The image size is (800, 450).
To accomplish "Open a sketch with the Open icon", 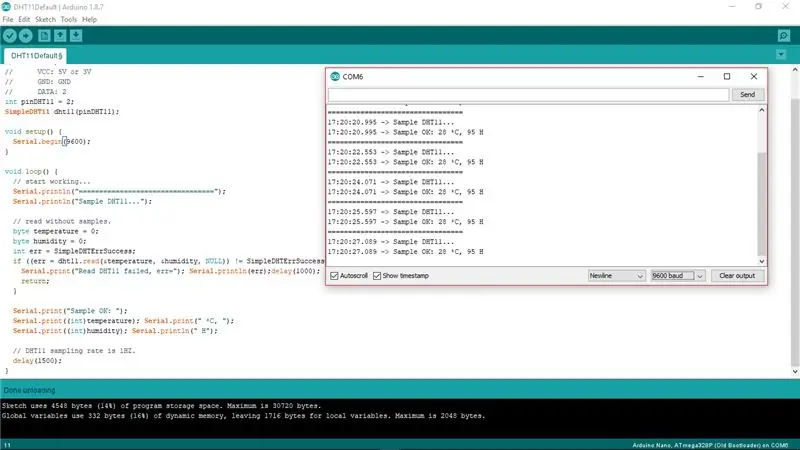I will (x=60, y=36).
